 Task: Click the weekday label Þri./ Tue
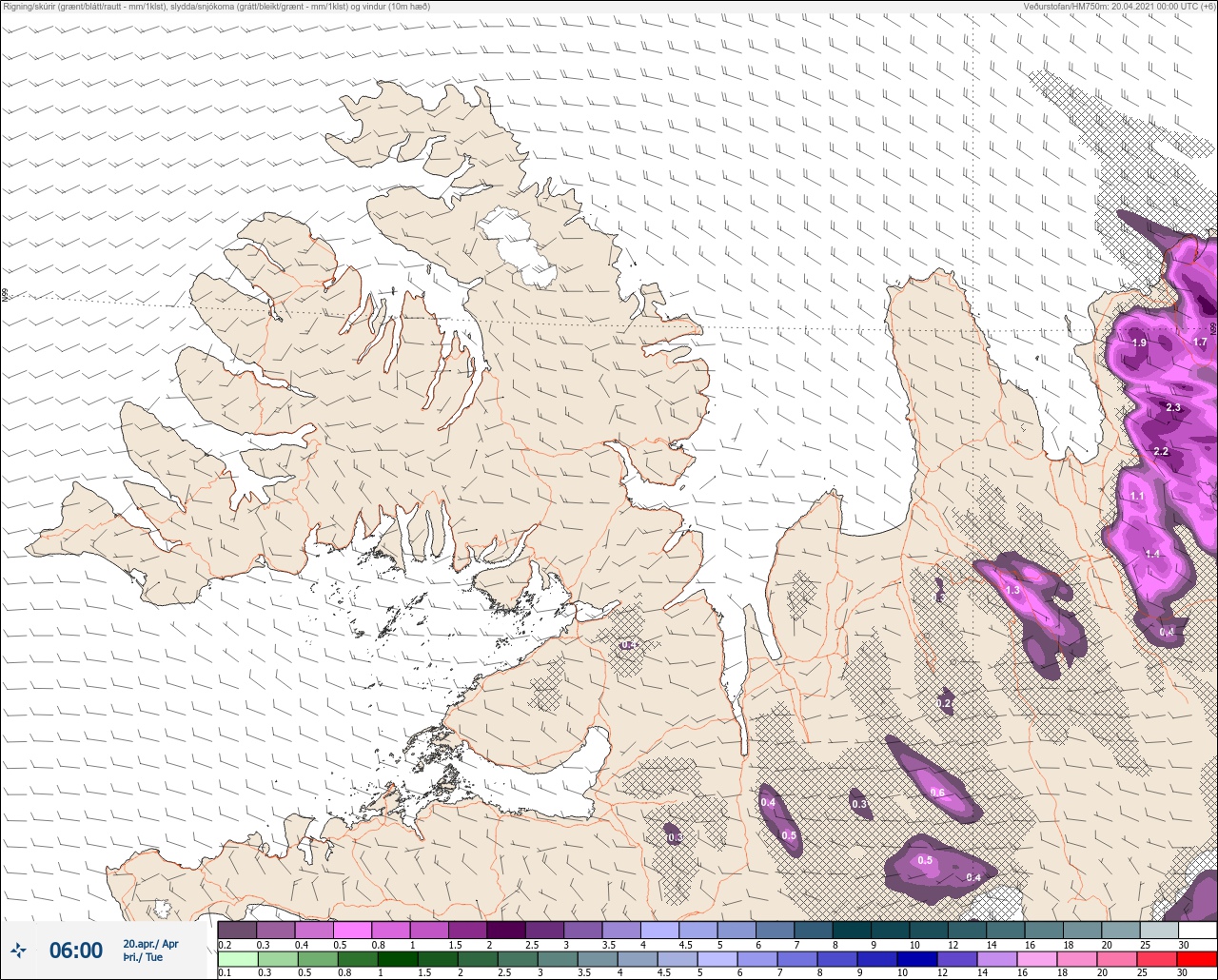pyautogui.click(x=143, y=957)
